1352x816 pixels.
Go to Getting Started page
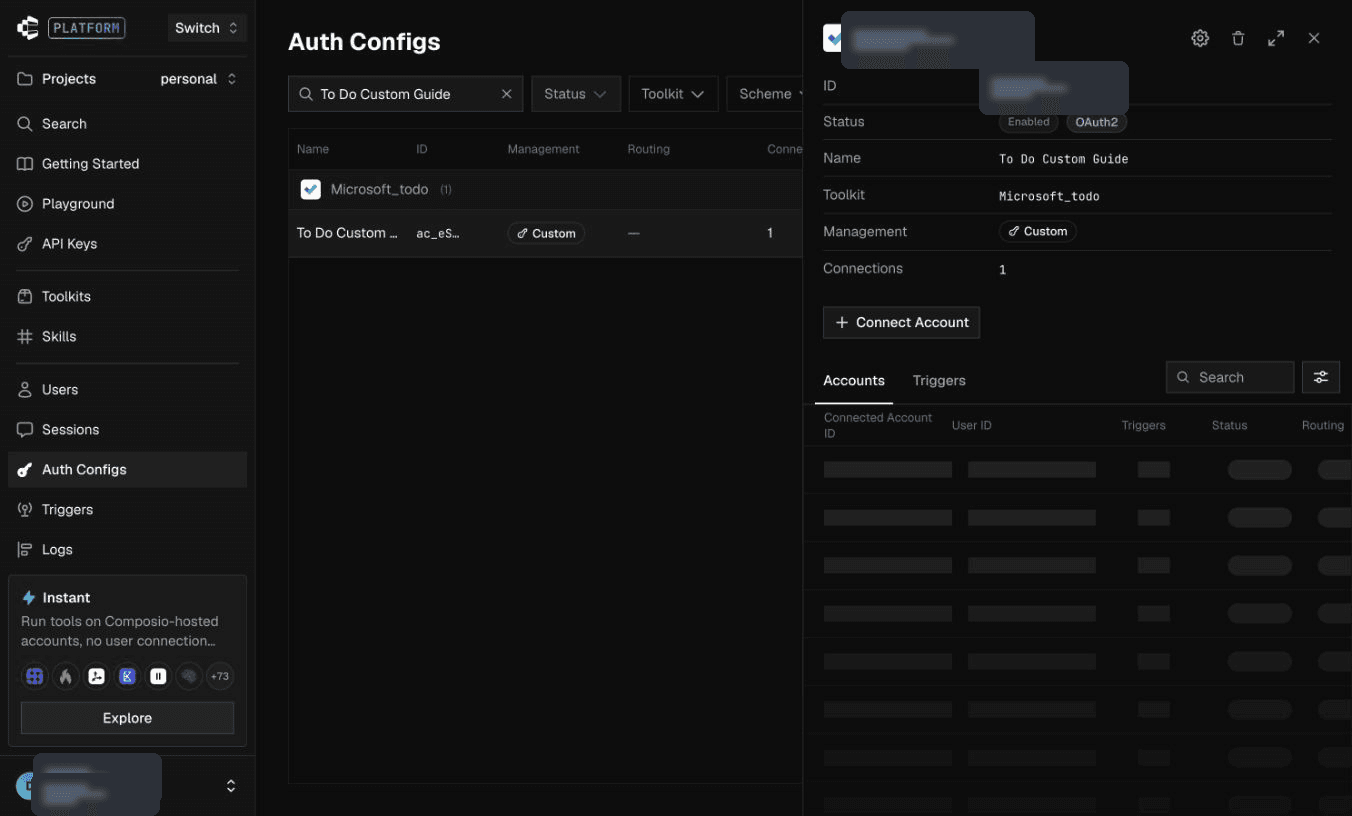(127, 164)
